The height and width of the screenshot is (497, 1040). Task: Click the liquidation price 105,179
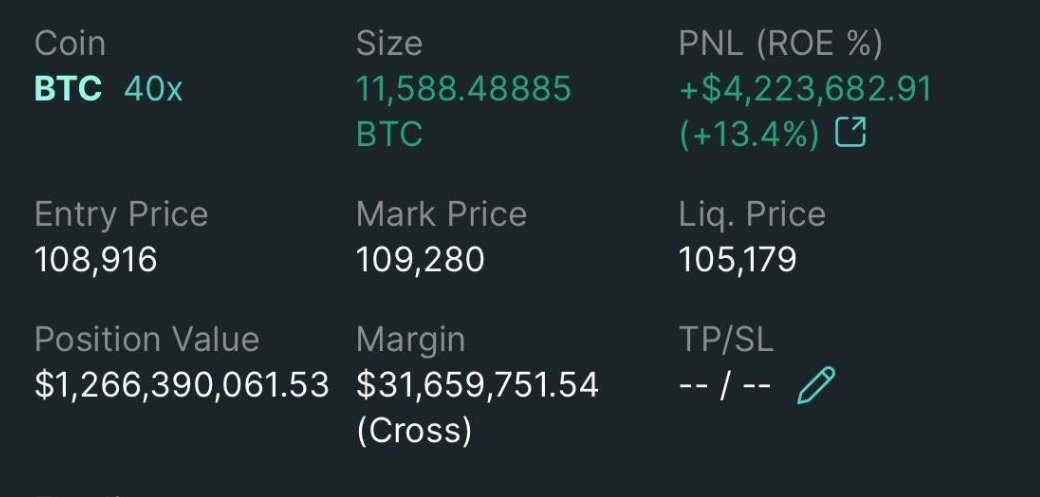(x=738, y=260)
